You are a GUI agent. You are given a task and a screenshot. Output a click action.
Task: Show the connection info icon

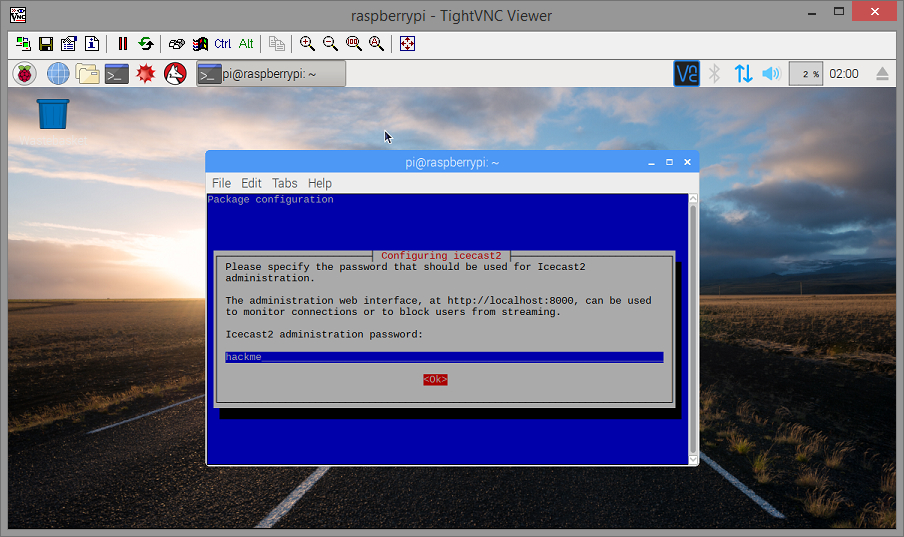92,44
